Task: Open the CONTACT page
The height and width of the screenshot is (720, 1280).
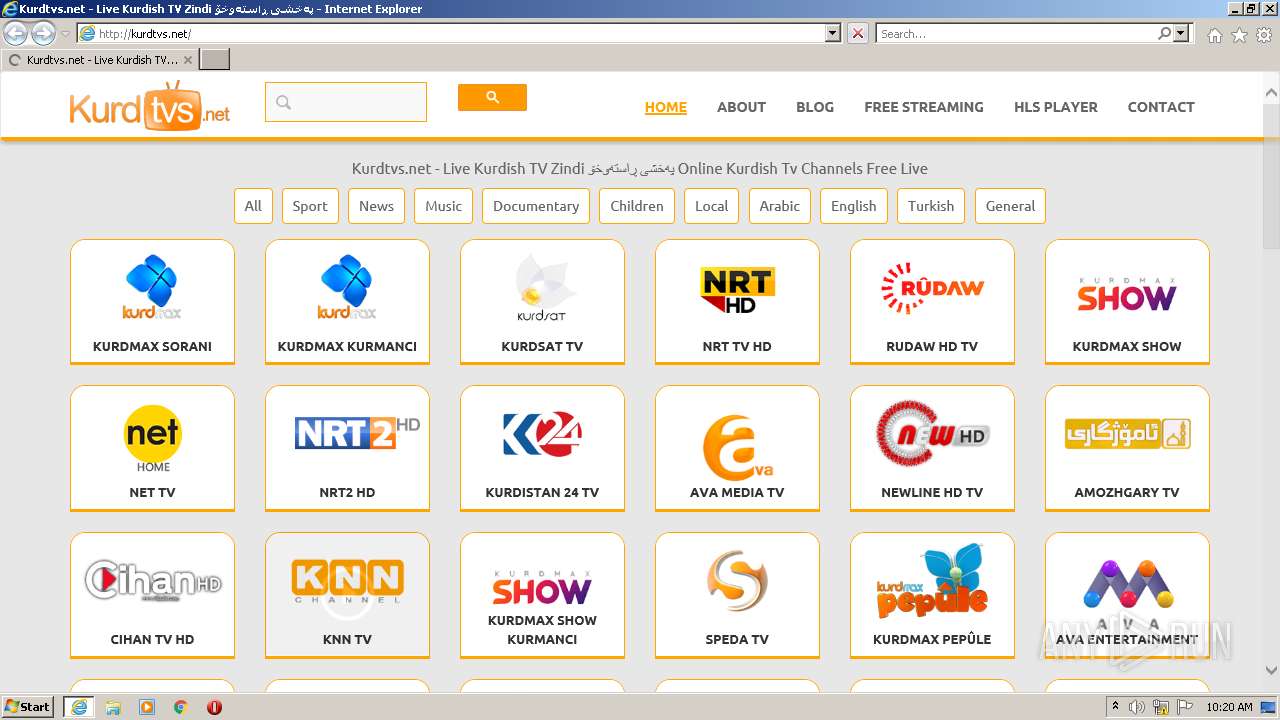Action: coord(1161,107)
